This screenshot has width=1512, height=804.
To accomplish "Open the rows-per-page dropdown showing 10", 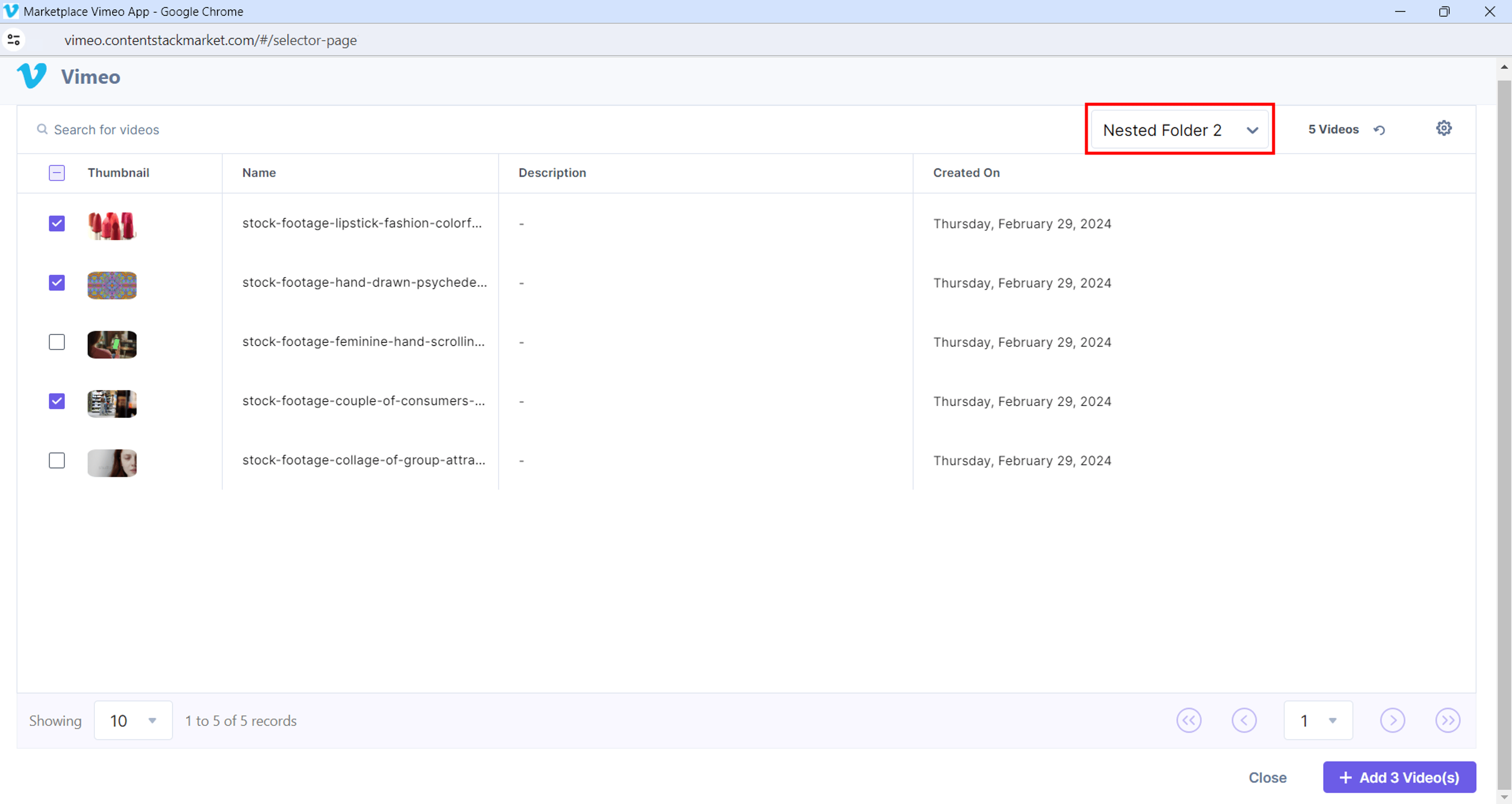I will (x=133, y=720).
